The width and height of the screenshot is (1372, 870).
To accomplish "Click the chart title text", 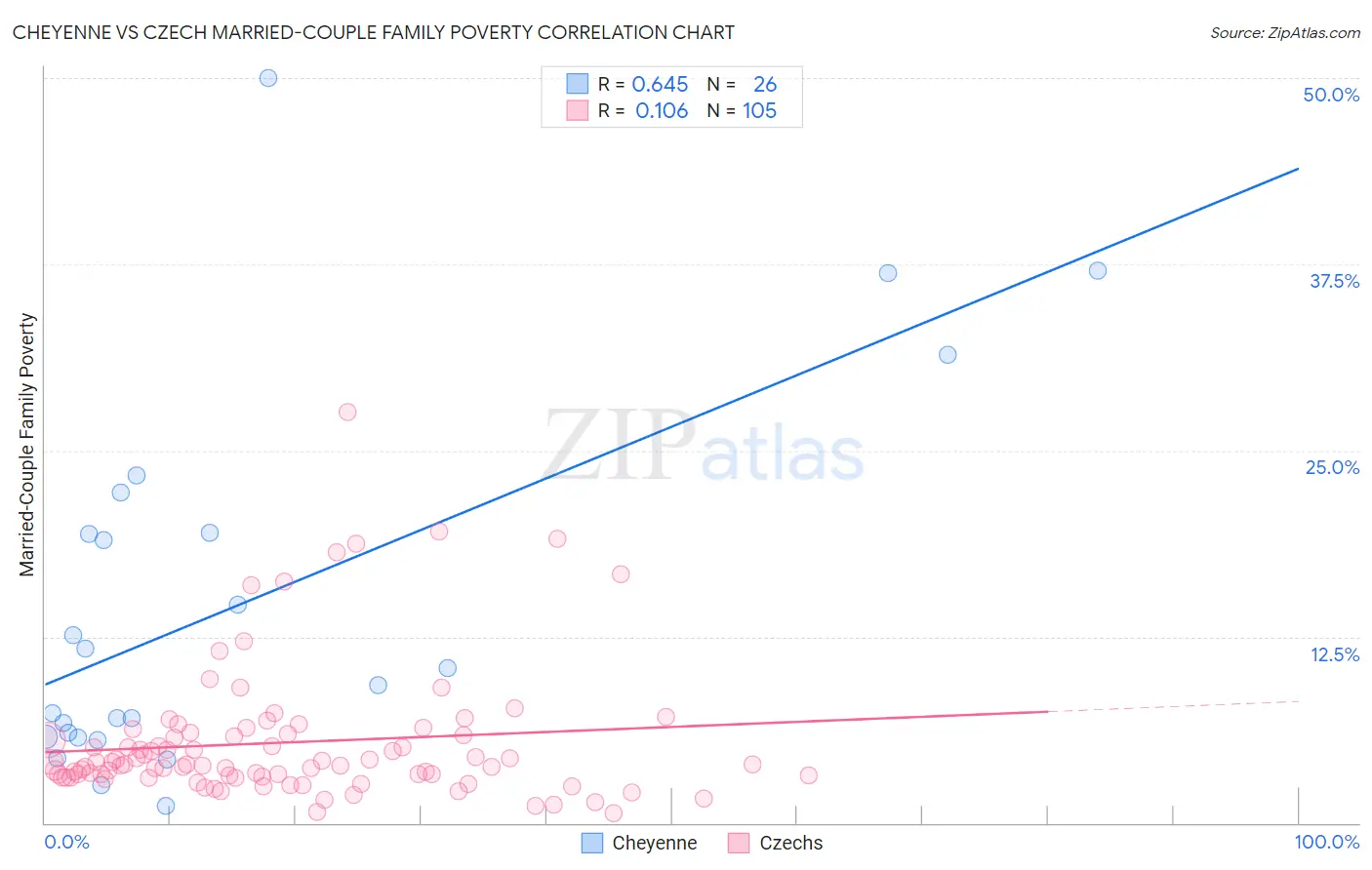I will tap(374, 32).
